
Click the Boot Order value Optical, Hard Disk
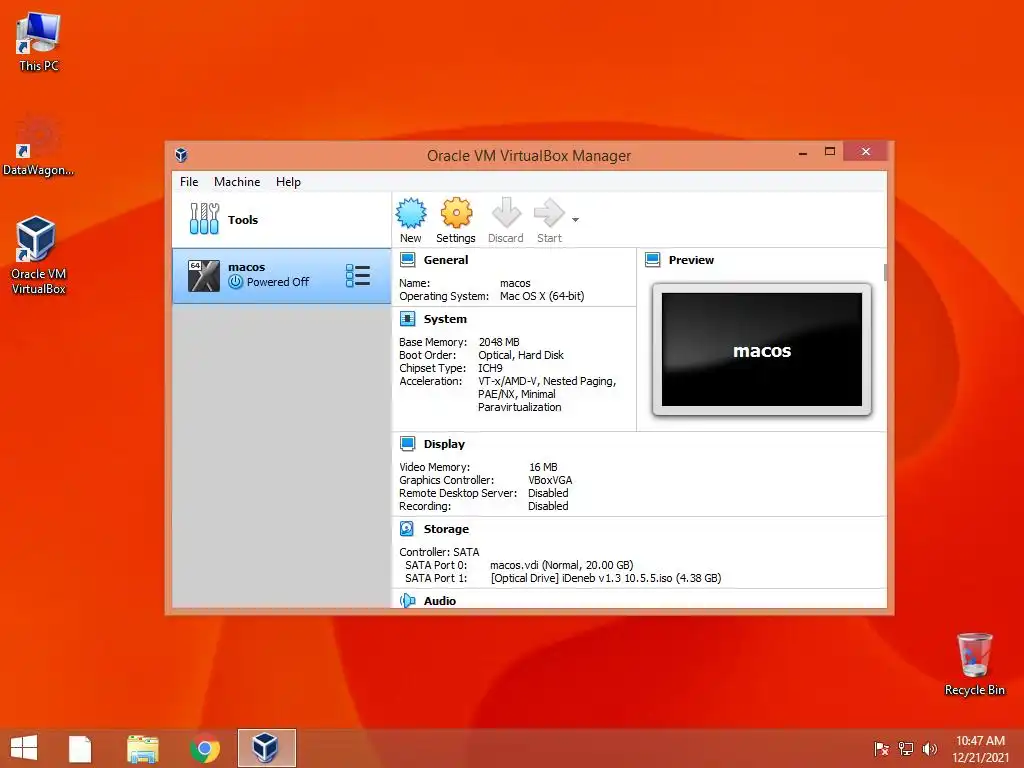[x=520, y=355]
